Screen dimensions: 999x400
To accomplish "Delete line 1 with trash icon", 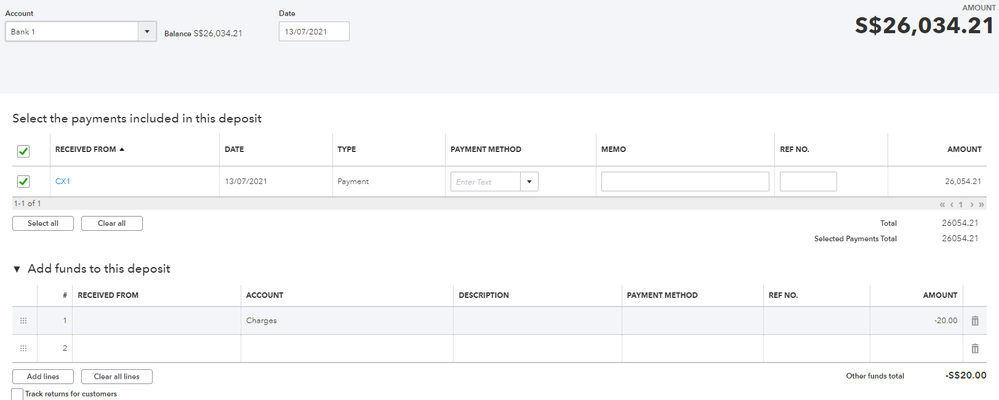I will click(x=975, y=321).
